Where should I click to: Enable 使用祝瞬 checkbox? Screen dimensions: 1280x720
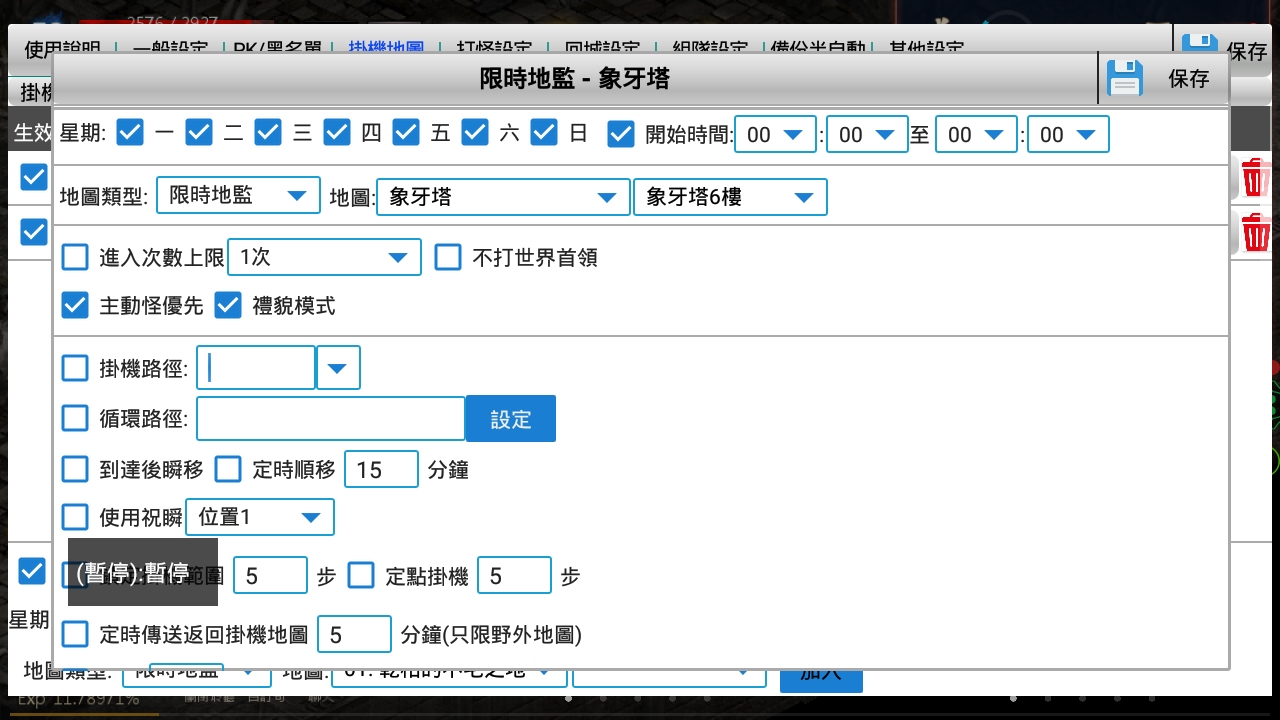pyautogui.click(x=76, y=516)
